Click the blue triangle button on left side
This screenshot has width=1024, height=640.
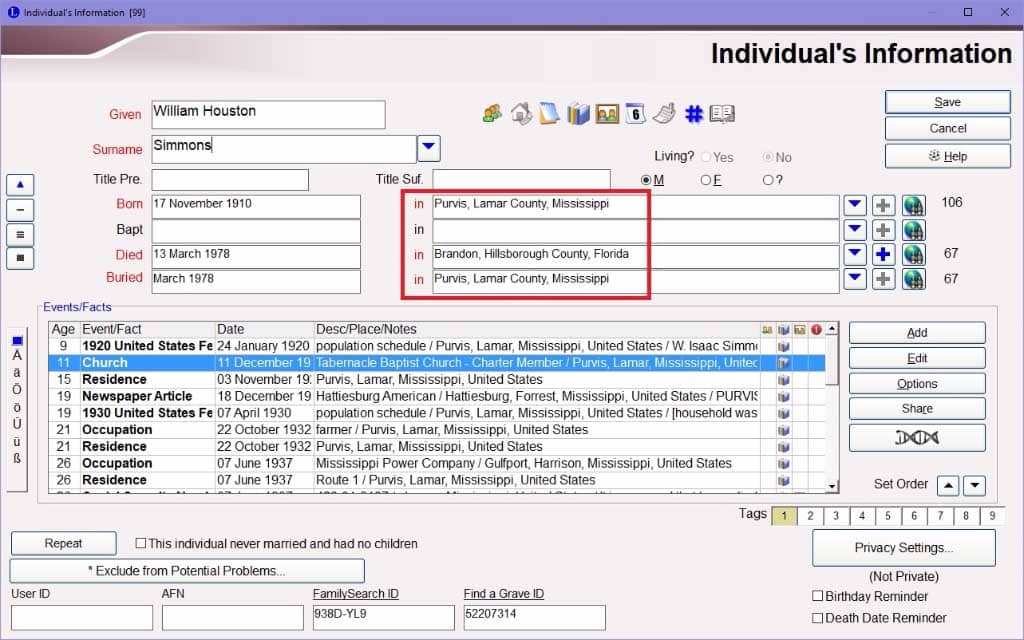pos(20,185)
